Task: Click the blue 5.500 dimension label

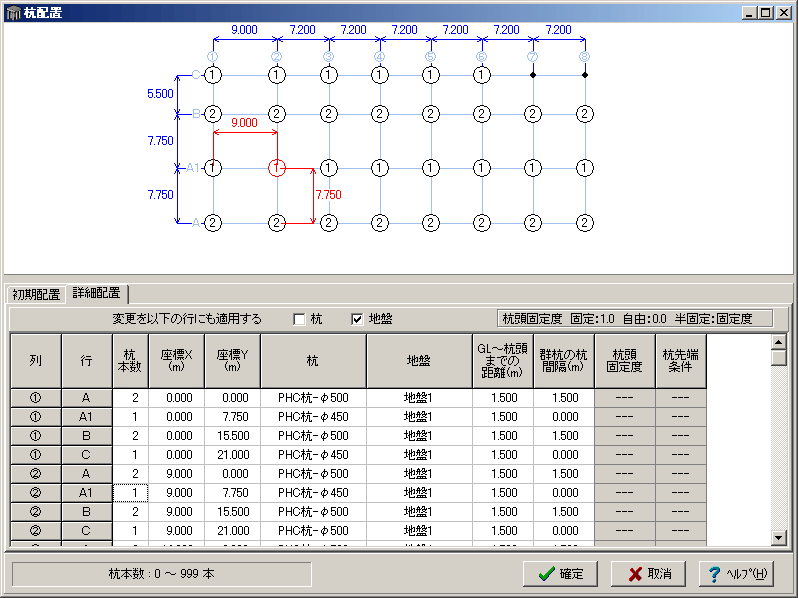Action: click(160, 94)
